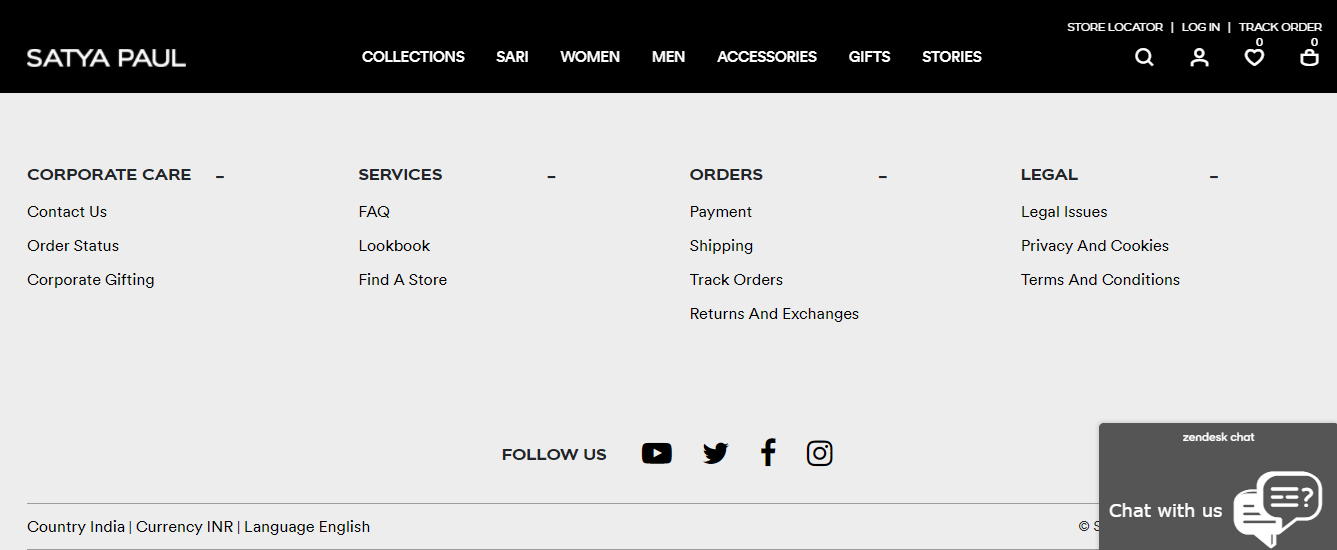Screen dimensions: 1337x550
Task: Open Privacy And Cookies page
Action: point(1095,246)
